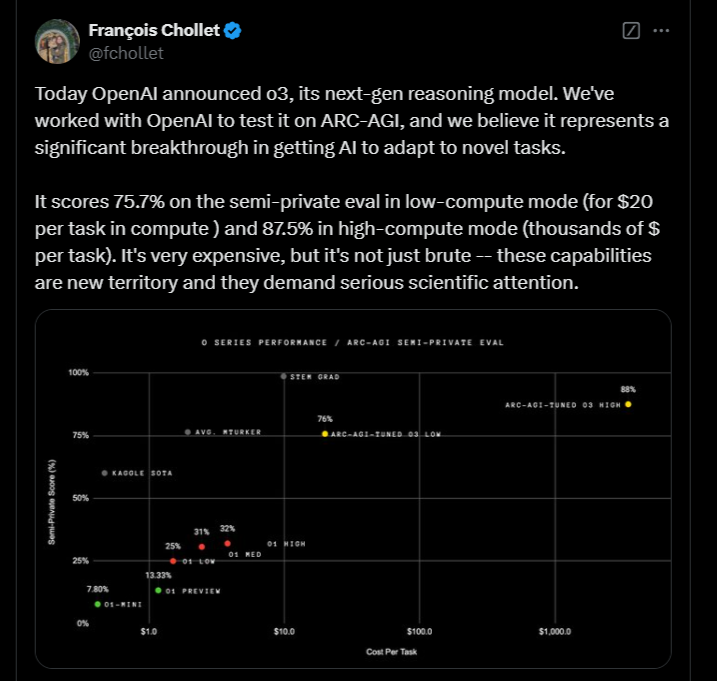Select the red data point labeled 31%
717x681 pixels.
(x=202, y=546)
